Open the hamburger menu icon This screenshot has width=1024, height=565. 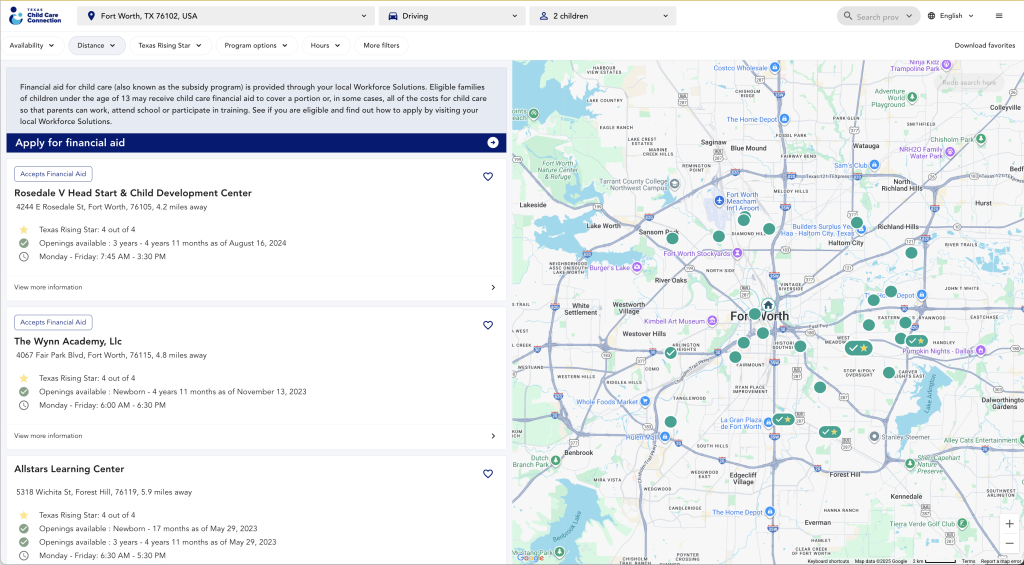998,16
